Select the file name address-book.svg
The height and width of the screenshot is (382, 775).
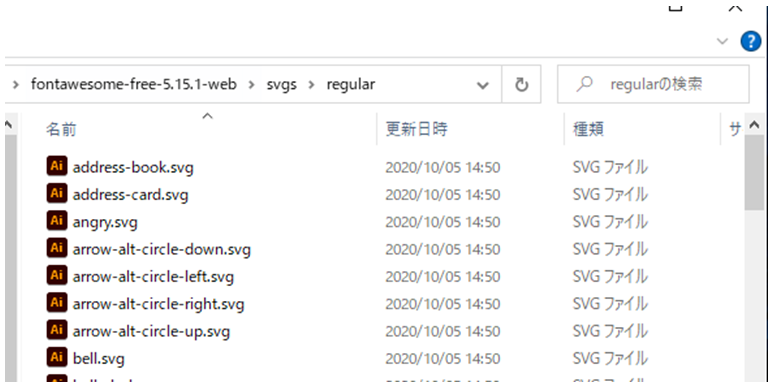[x=133, y=168]
